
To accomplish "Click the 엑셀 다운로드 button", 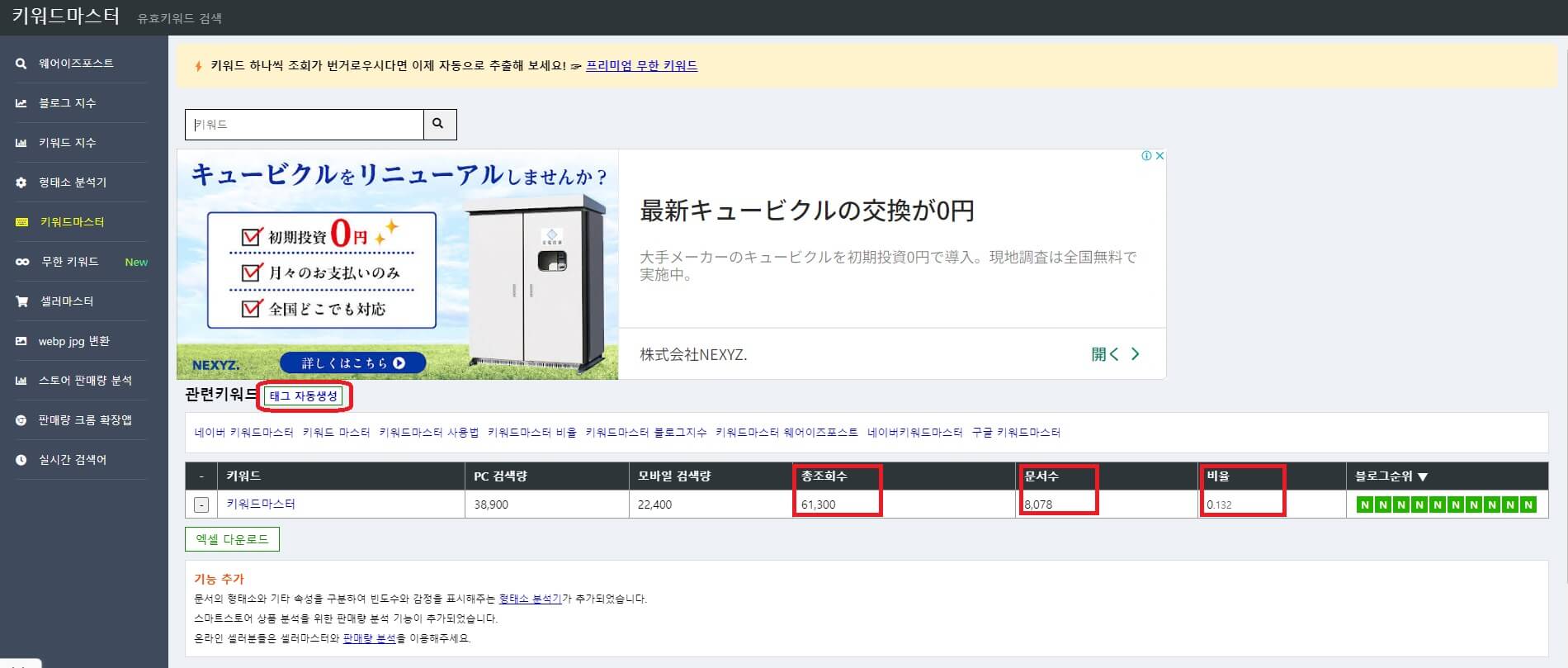I will tap(232, 539).
